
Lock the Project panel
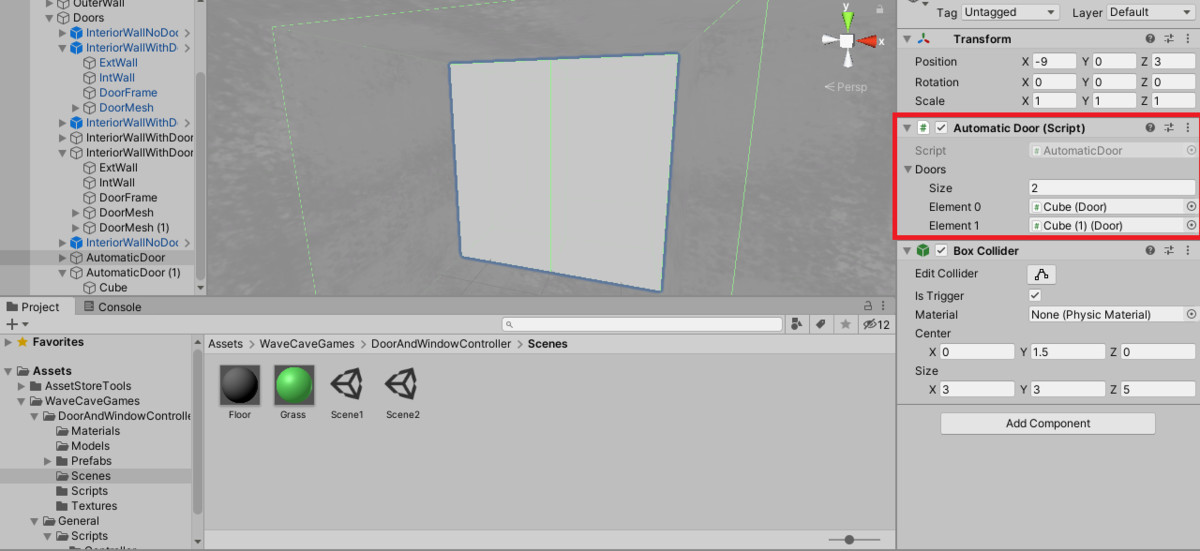coord(868,306)
